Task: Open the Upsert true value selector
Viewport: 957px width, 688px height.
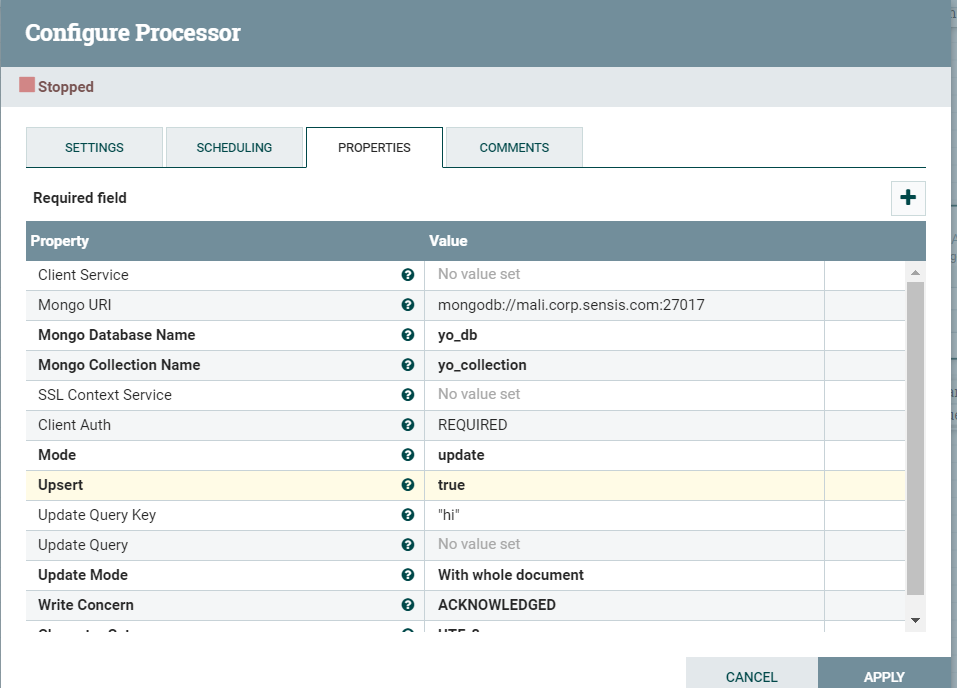Action: point(624,485)
